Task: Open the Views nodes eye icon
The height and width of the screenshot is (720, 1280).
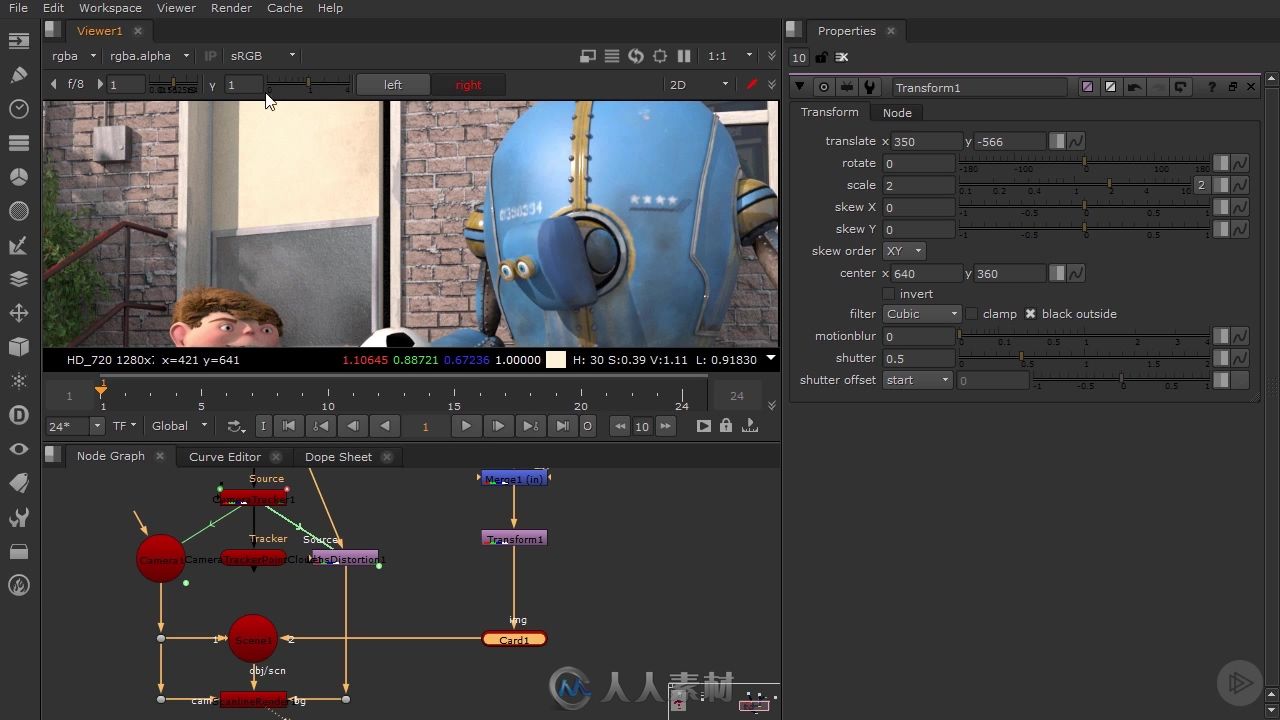Action: (x=19, y=449)
